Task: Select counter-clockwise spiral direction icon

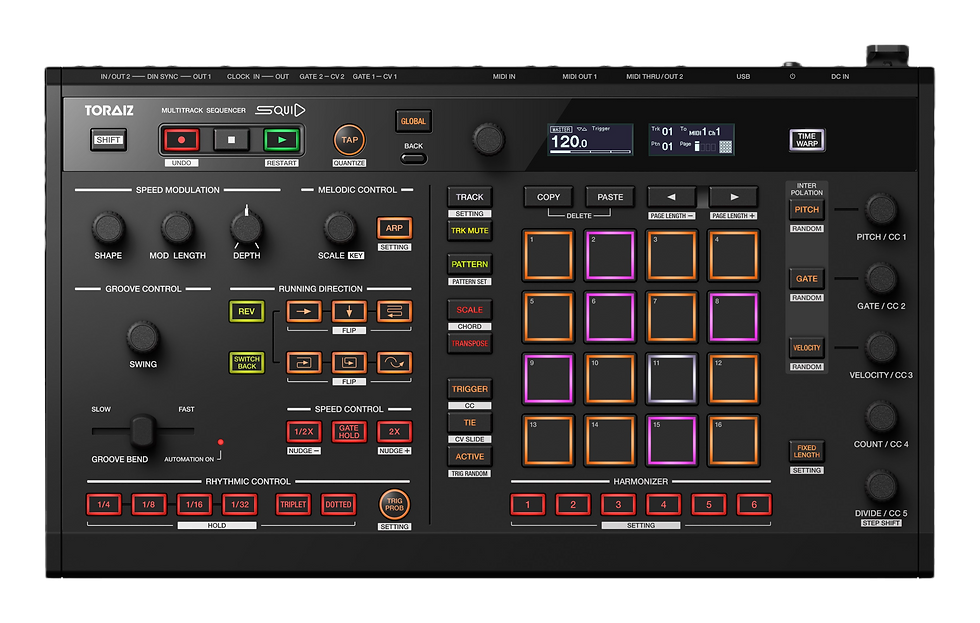Action: (349, 362)
